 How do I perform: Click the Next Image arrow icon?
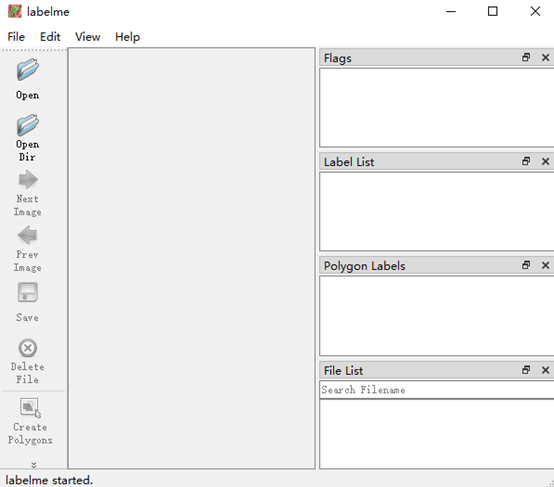(28, 180)
